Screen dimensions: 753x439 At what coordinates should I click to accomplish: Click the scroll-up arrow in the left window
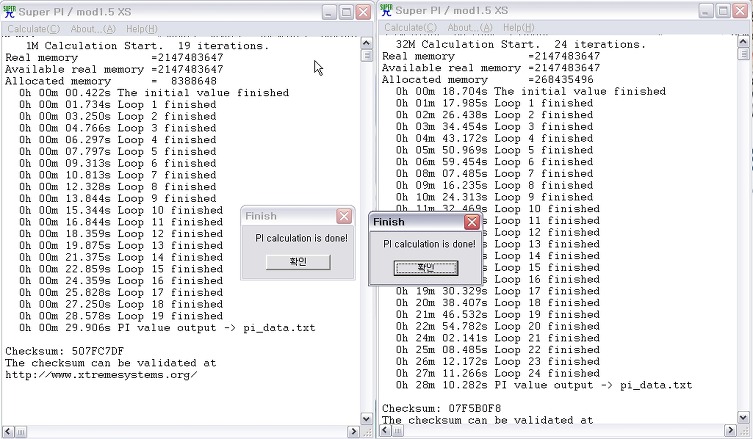(x=366, y=43)
